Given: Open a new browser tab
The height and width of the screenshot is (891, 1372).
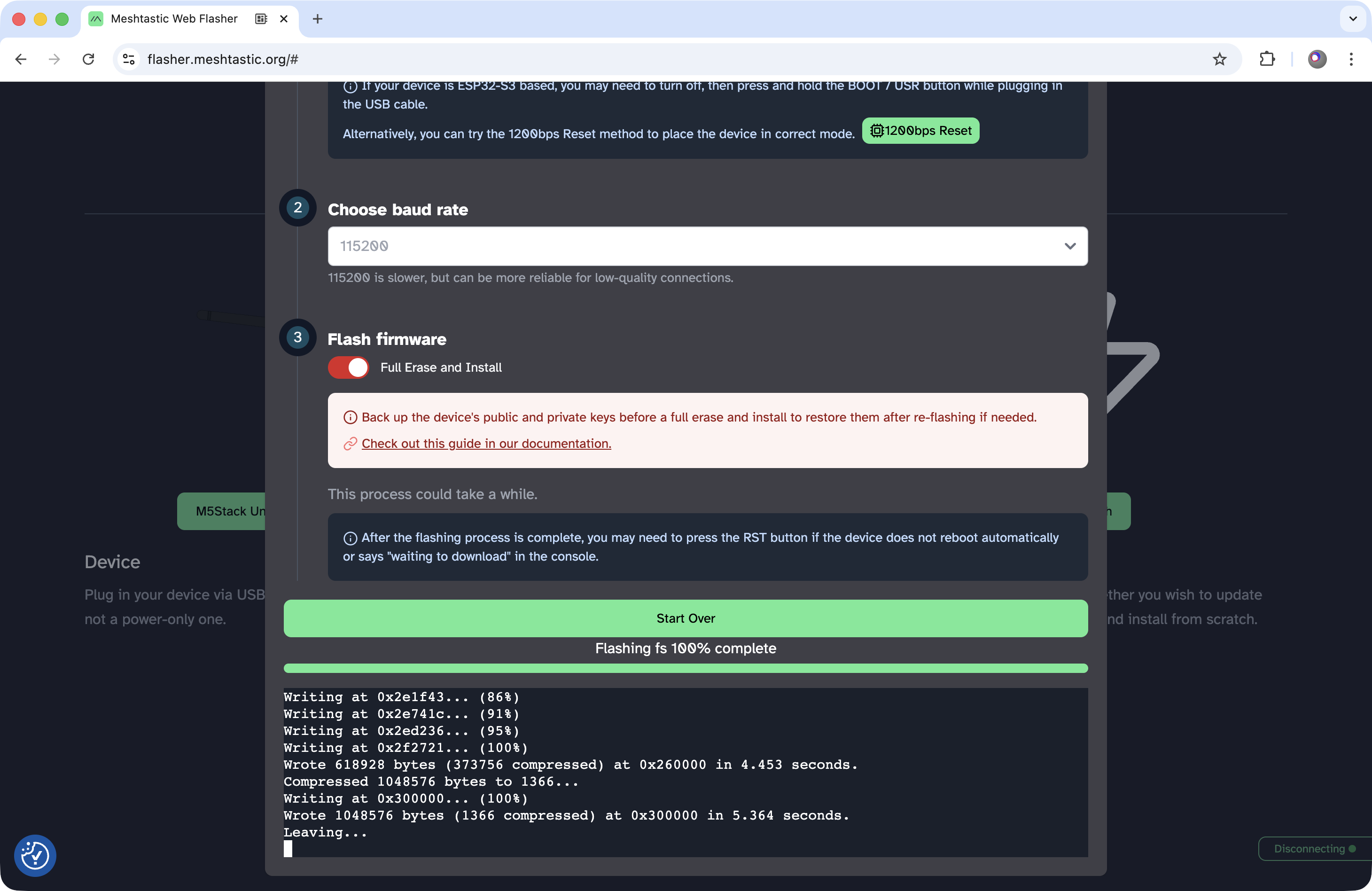Looking at the screenshot, I should coord(317,19).
